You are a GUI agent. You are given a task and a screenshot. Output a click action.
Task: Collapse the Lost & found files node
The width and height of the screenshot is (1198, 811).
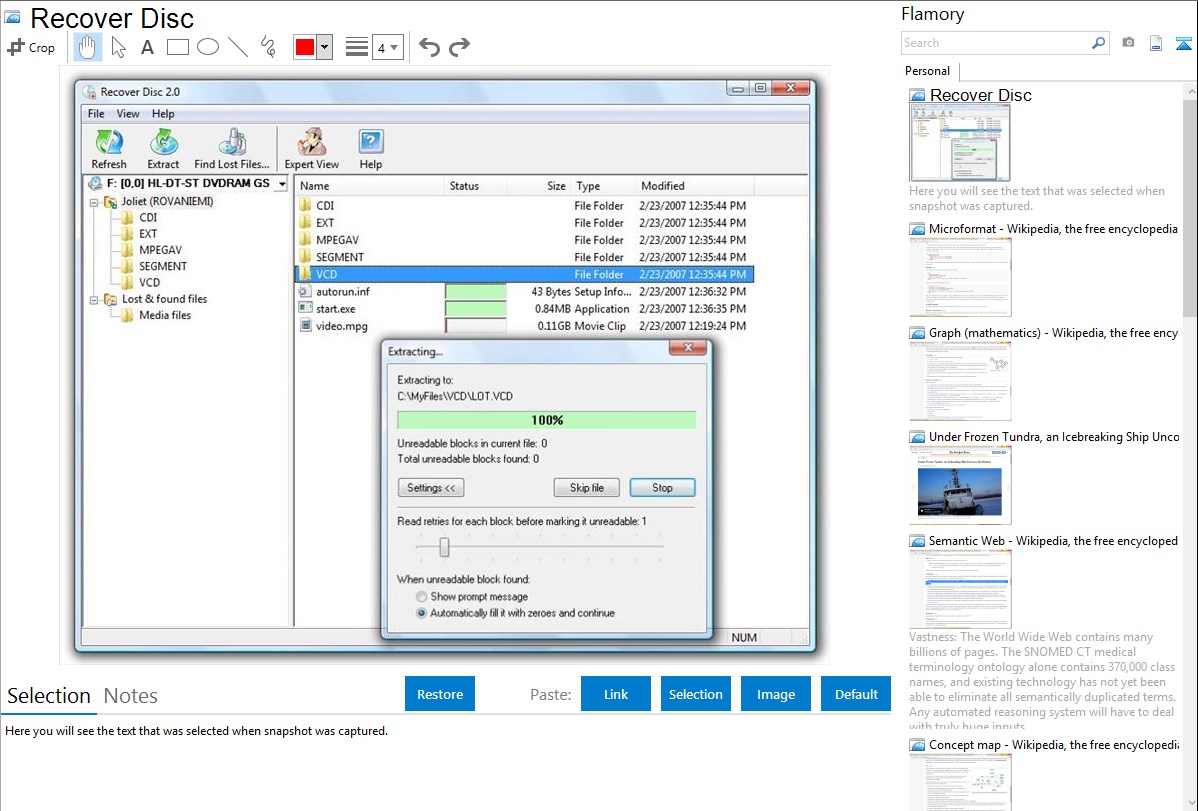[x=94, y=300]
